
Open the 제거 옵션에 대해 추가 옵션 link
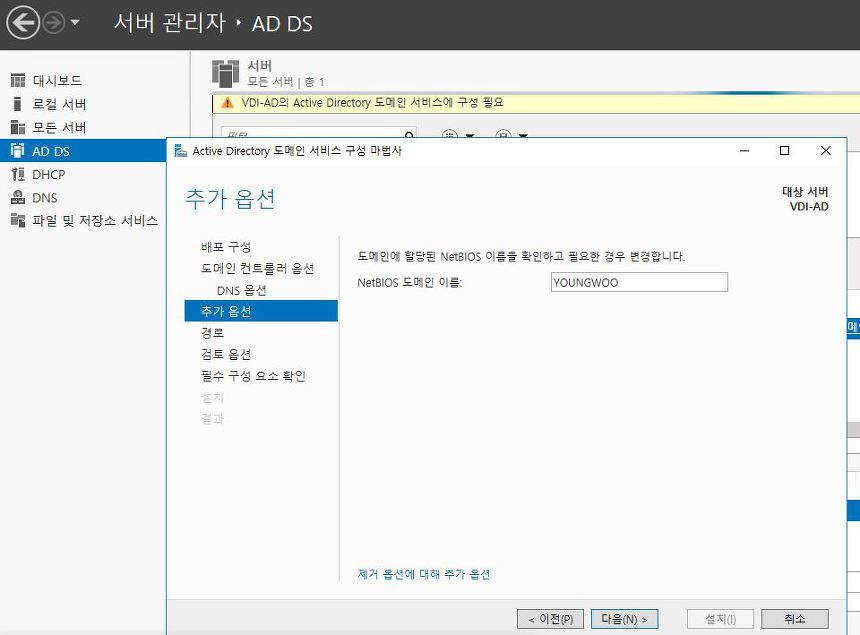pyautogui.click(x=423, y=574)
